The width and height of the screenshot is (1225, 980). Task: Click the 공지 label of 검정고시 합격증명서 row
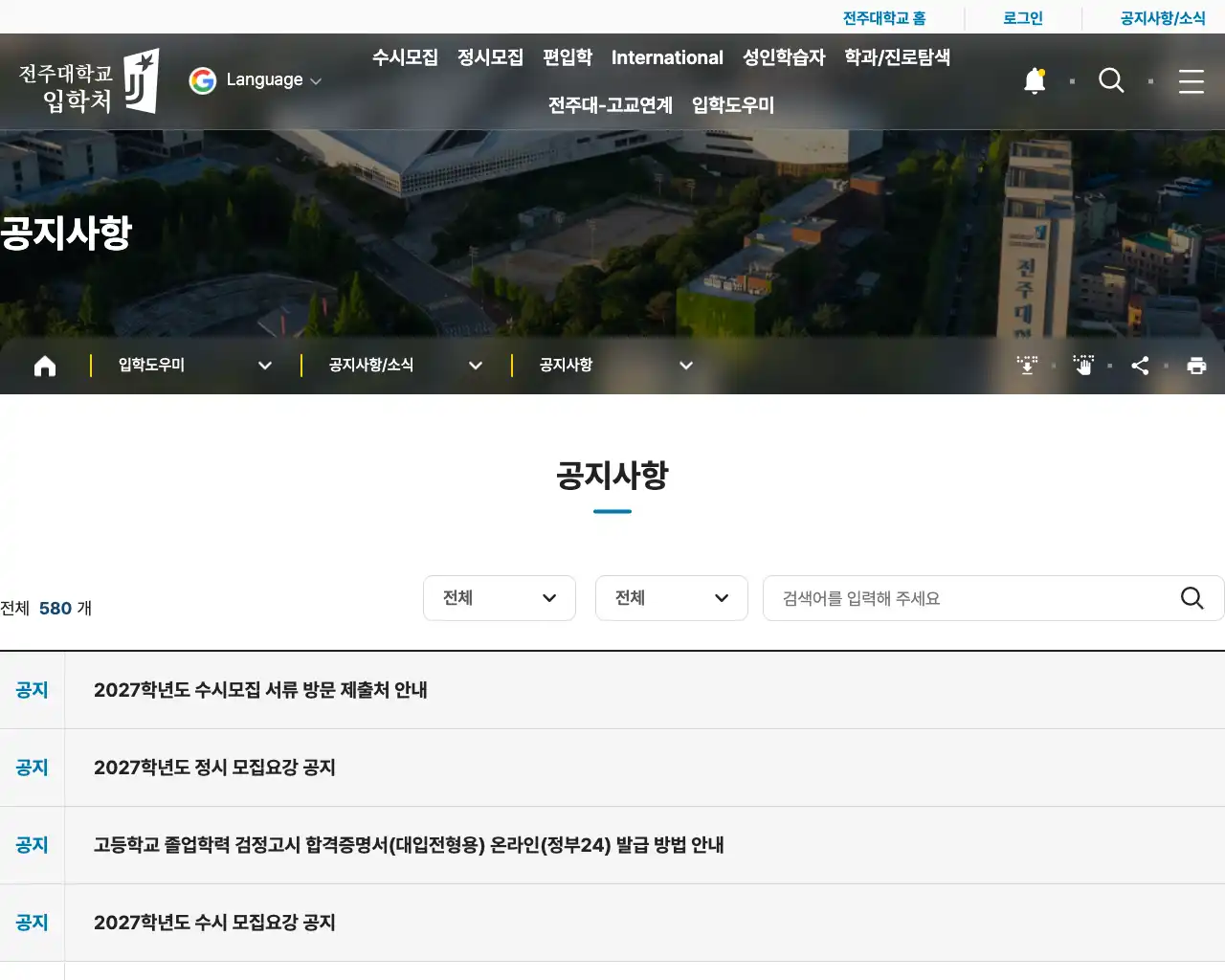(x=32, y=845)
